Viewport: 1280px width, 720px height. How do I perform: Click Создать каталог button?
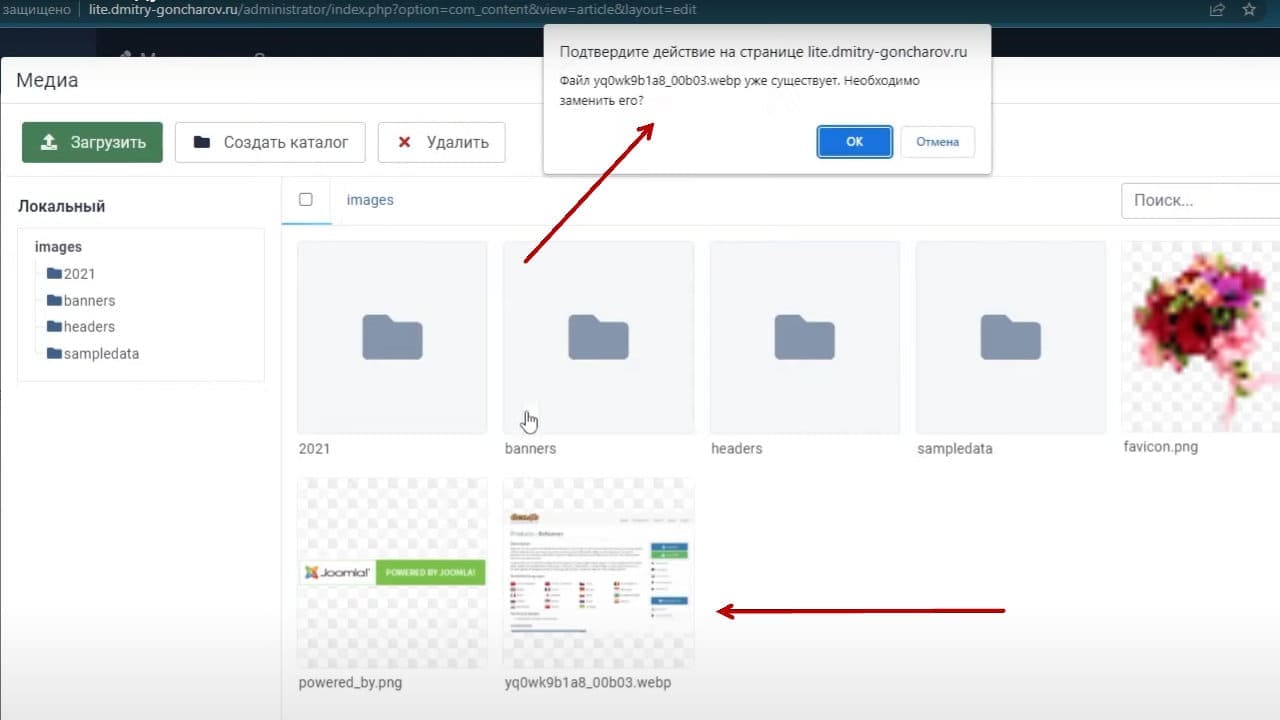tap(270, 142)
